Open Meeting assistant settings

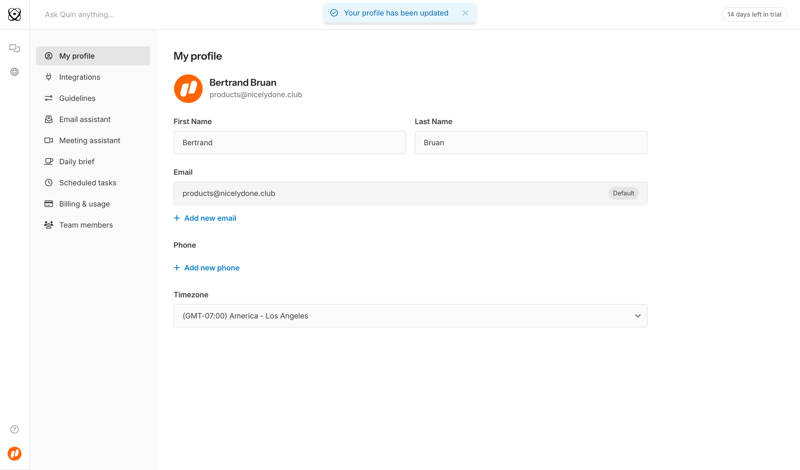pos(89,141)
